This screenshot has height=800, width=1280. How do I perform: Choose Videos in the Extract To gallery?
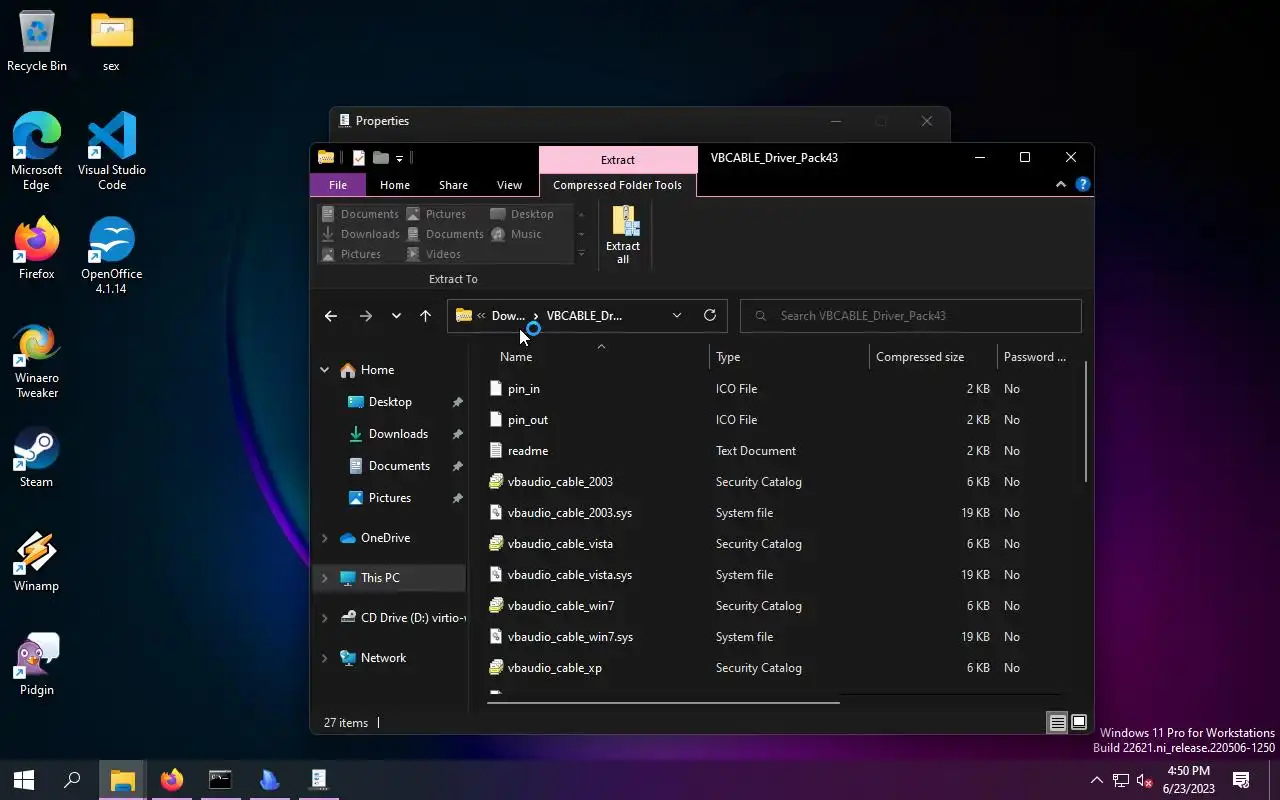[433, 254]
